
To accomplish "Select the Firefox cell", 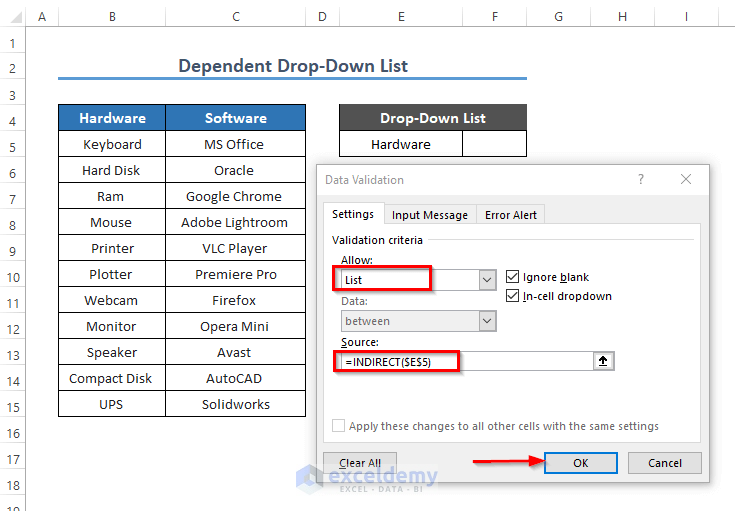I will coord(236,300).
